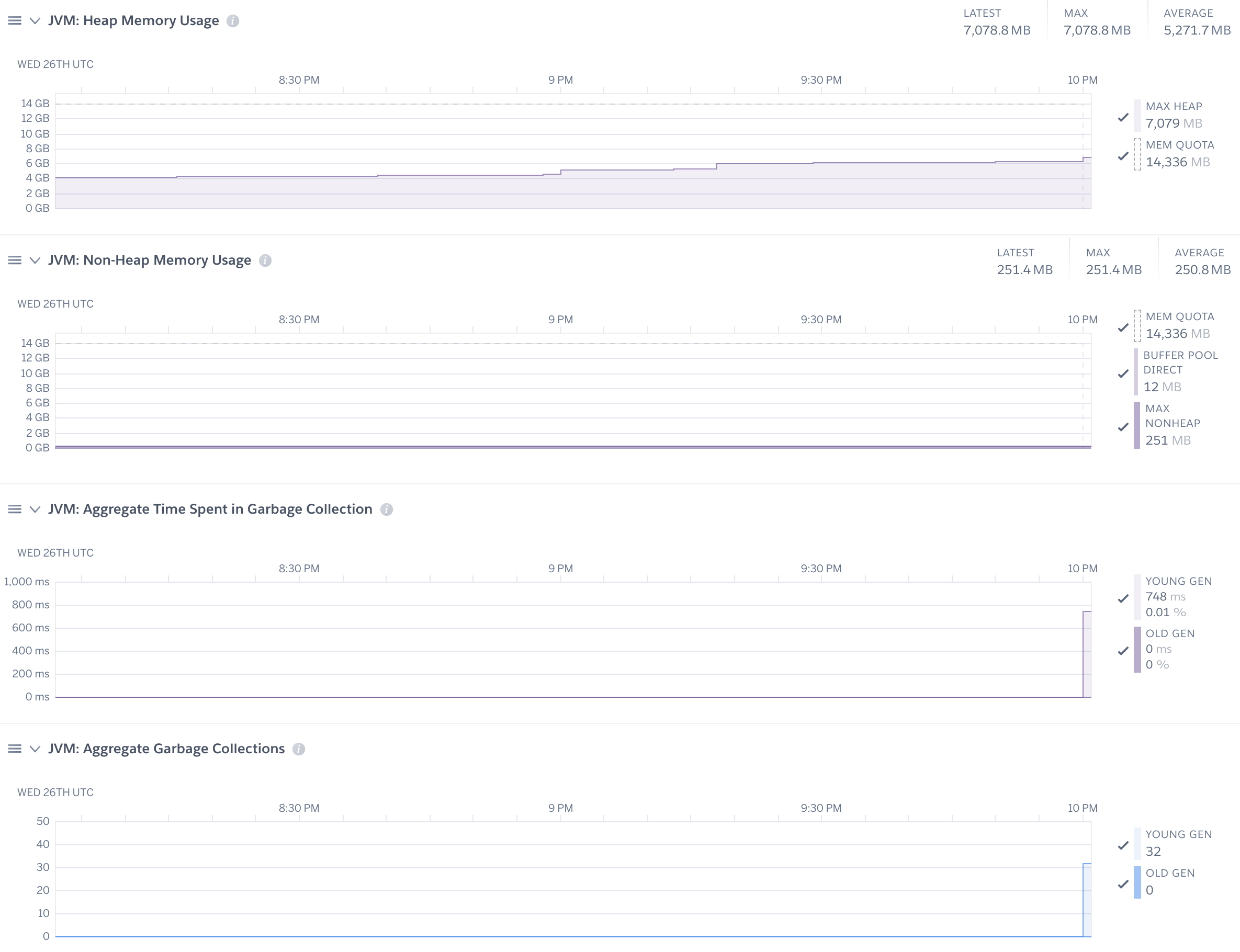
Task: Select the MAX NONHEAP legend entry
Action: (1171, 424)
